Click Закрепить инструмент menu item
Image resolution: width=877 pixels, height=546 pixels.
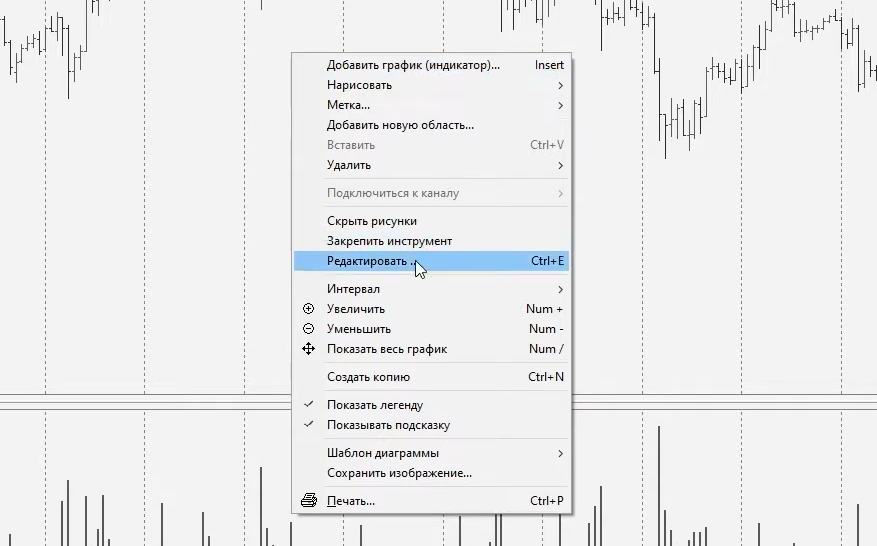(389, 241)
